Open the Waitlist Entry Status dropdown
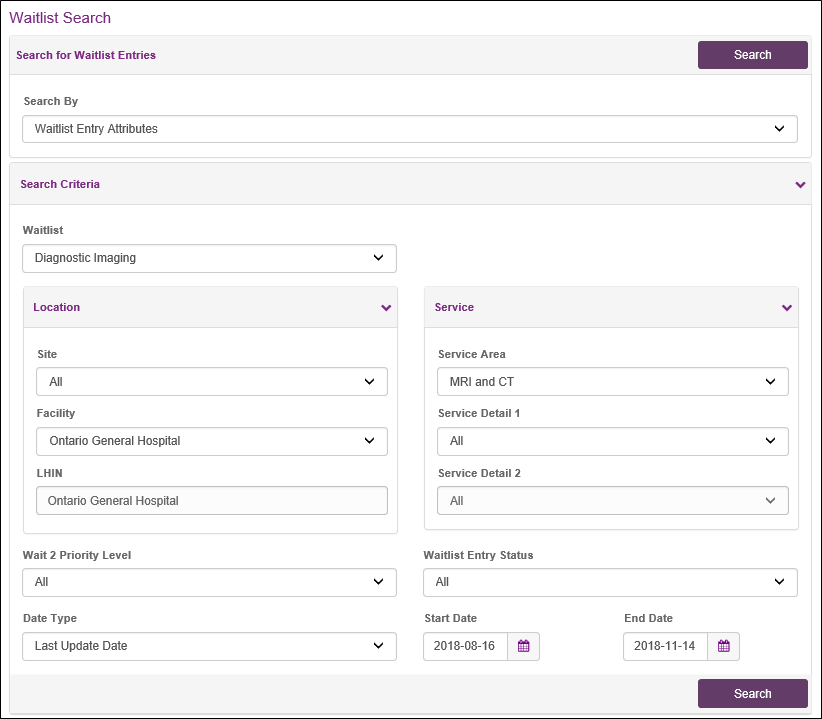Viewport: 822px width, 719px height. pos(610,582)
